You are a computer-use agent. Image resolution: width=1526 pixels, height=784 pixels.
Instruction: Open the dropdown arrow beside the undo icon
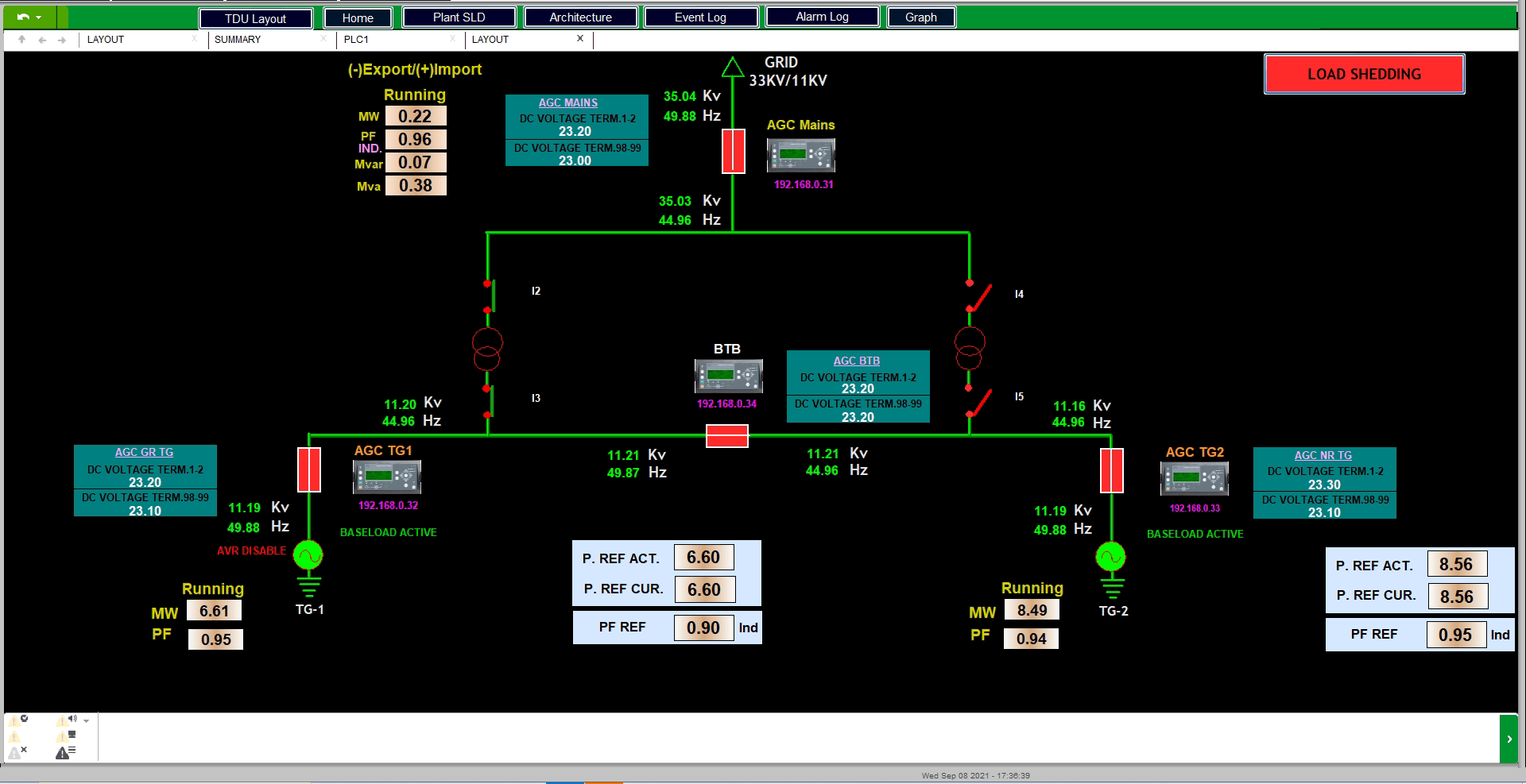(39, 17)
